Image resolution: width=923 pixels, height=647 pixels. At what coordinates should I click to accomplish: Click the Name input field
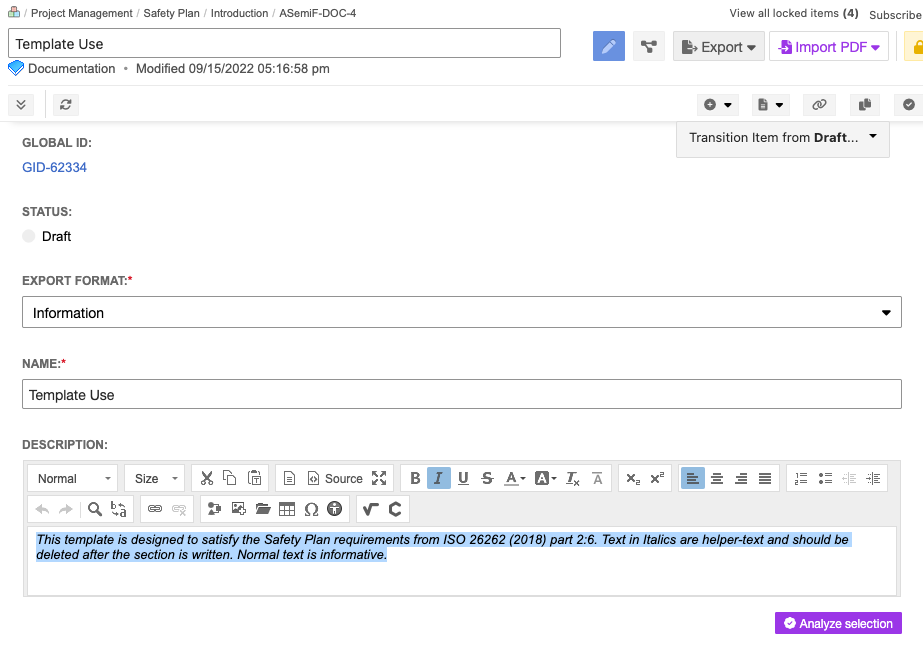[462, 394]
